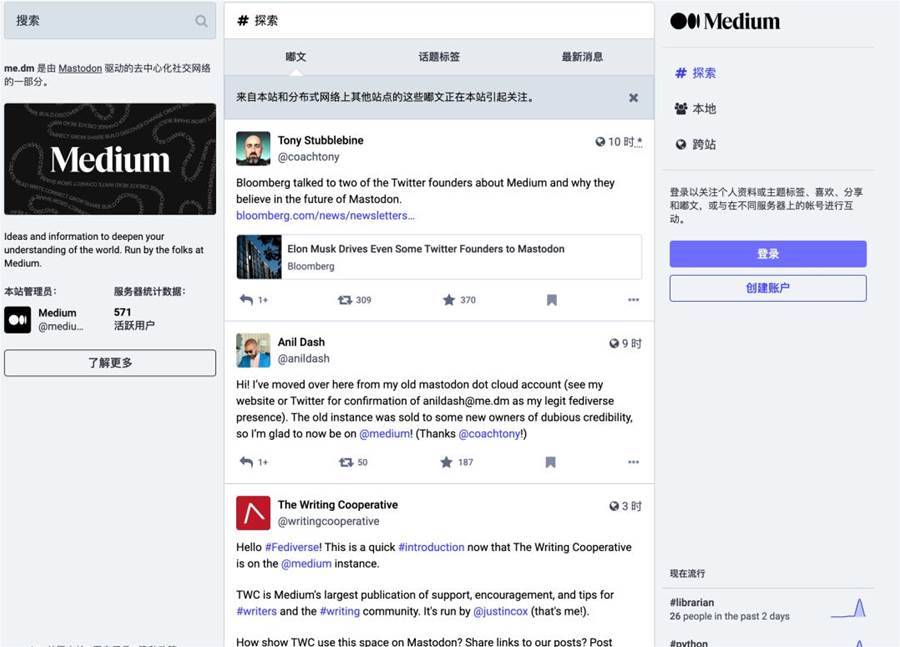
Task: Favorite the post with 187 stars
Action: tap(447, 462)
